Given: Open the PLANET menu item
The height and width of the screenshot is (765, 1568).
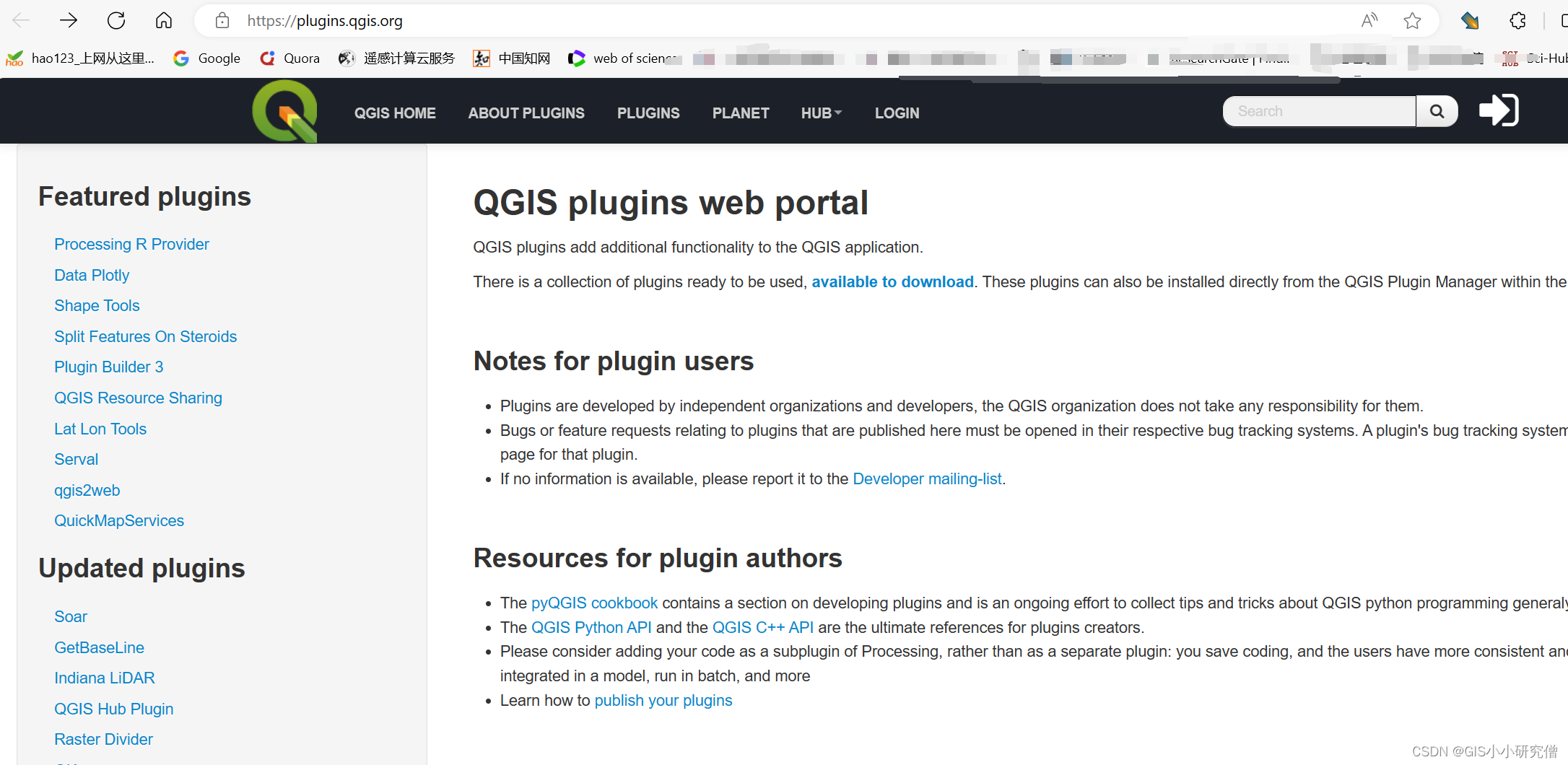Looking at the screenshot, I should [x=741, y=113].
